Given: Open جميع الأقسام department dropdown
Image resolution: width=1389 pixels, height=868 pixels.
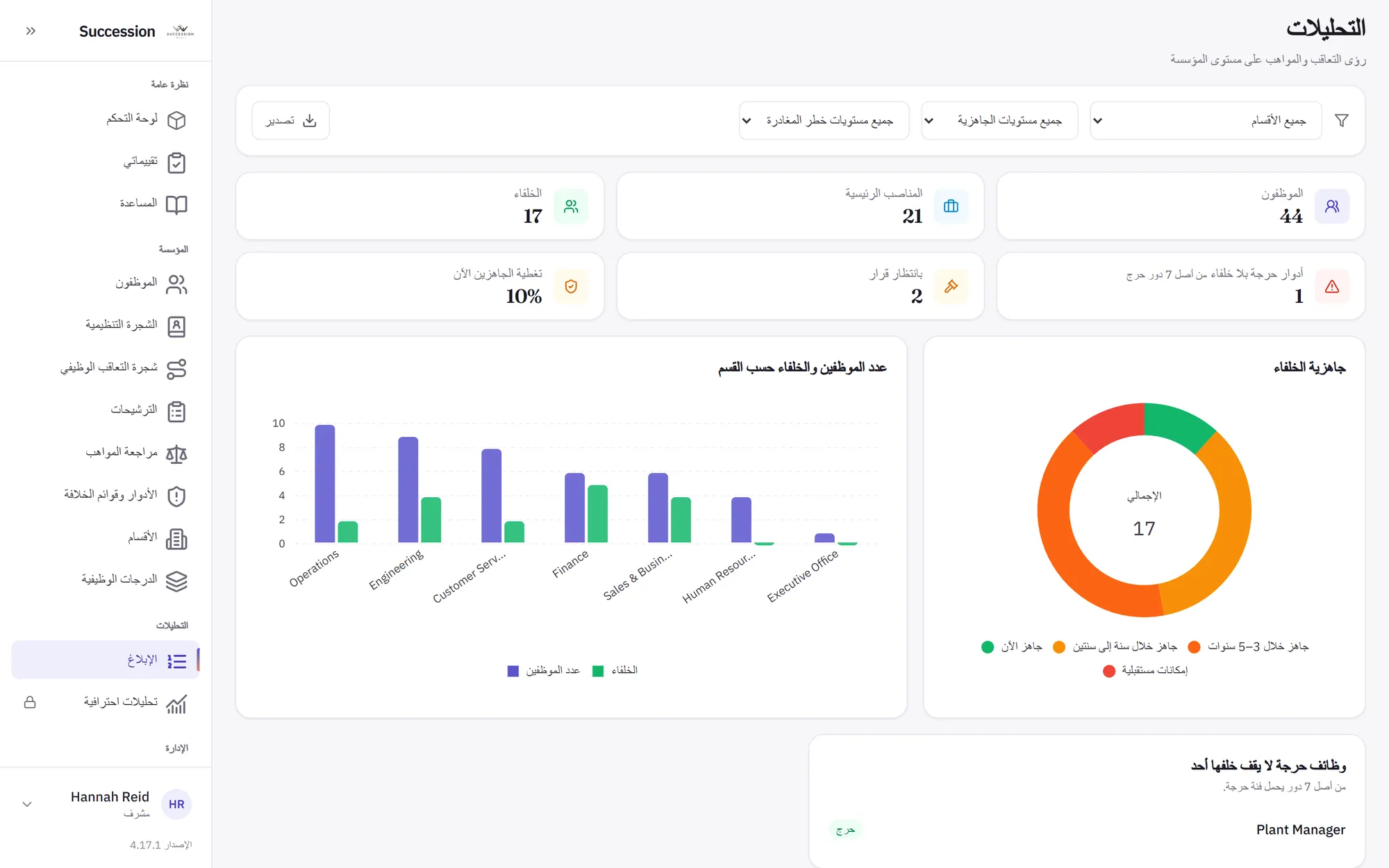Looking at the screenshot, I should [x=1206, y=121].
